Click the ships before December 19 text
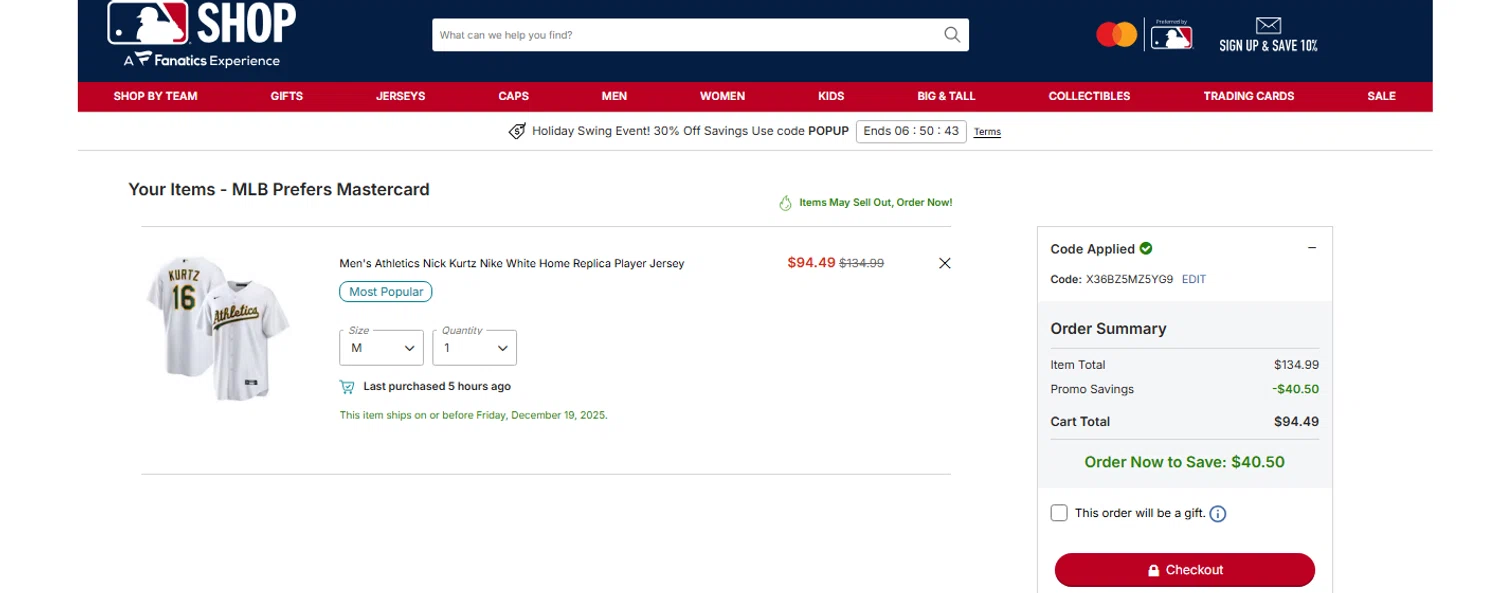 [x=473, y=415]
